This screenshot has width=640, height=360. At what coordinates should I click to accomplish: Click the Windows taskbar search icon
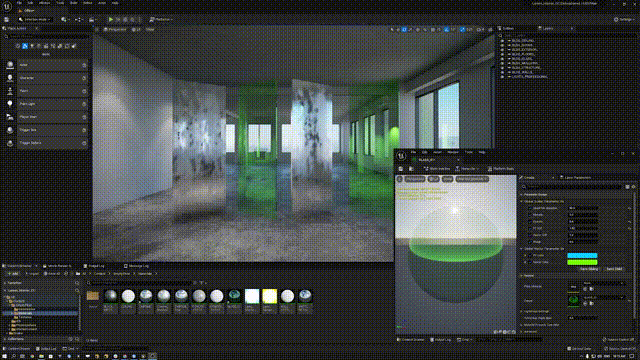click(13, 356)
